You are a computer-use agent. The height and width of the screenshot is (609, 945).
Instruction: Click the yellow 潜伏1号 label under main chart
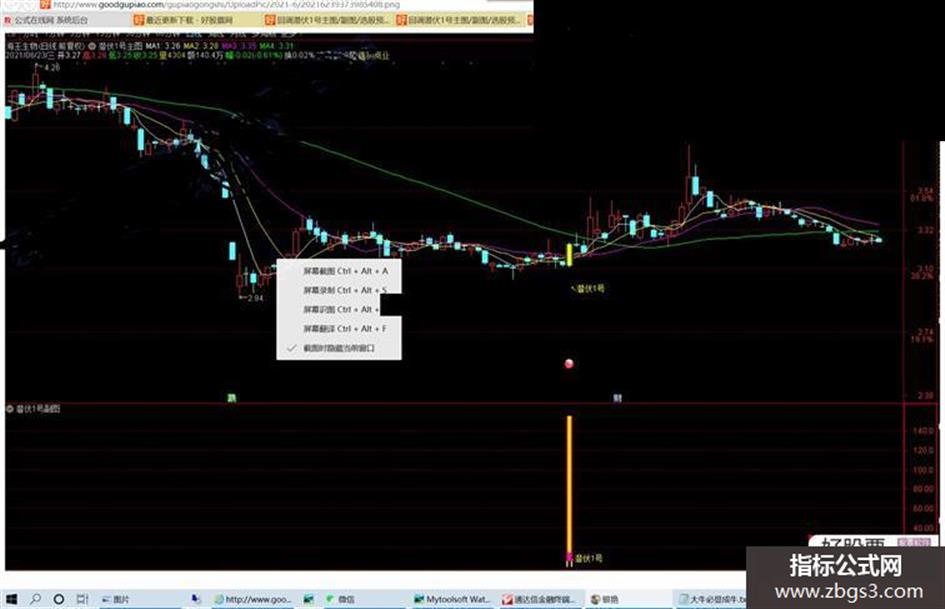591,289
